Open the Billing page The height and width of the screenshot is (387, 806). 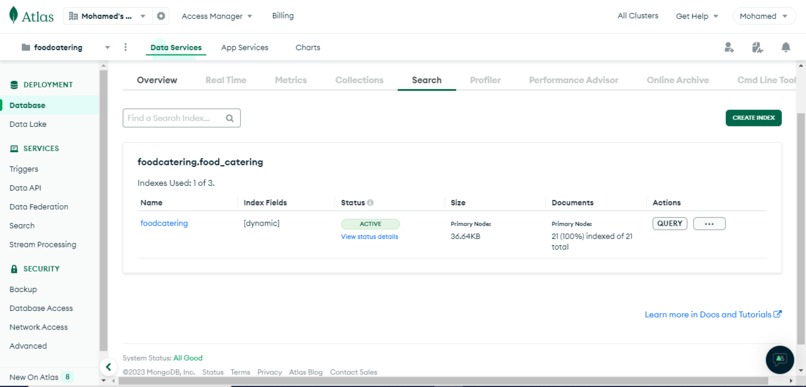tap(283, 15)
